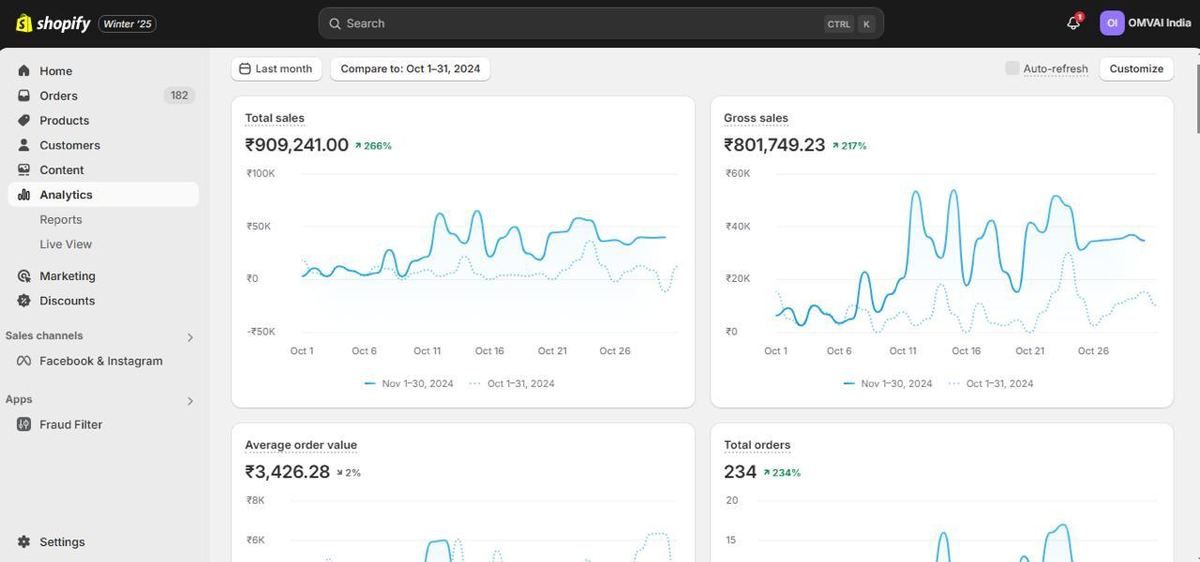Image resolution: width=1200 pixels, height=562 pixels.
Task: Click the ₹3,426.28 average order value
Action: pyautogui.click(x=287, y=472)
